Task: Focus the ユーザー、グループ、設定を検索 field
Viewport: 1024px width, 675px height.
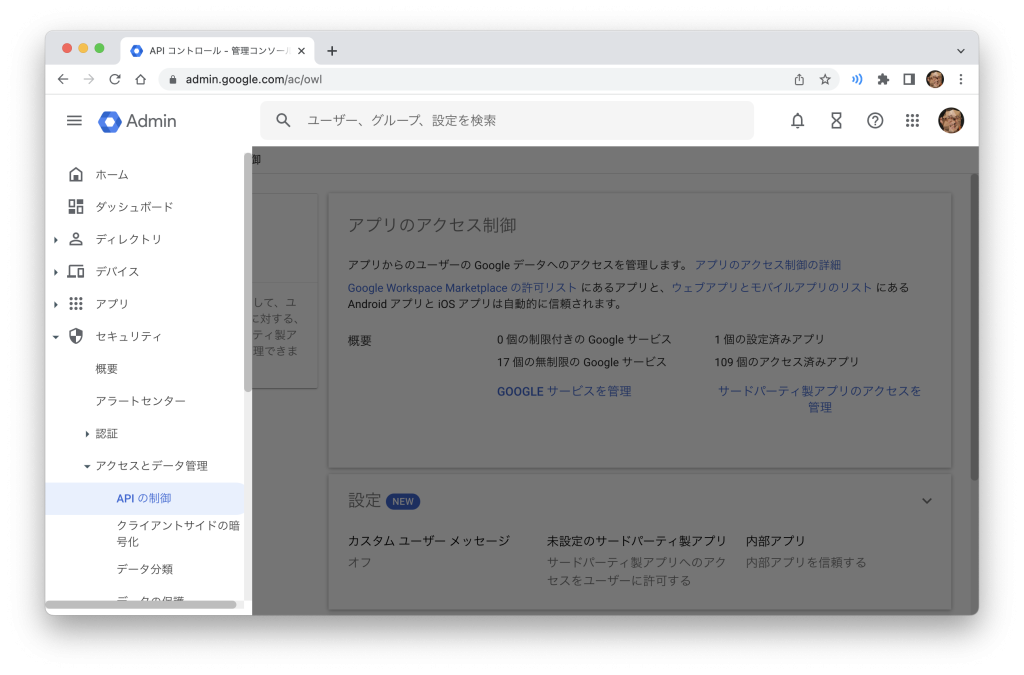Action: point(507,121)
